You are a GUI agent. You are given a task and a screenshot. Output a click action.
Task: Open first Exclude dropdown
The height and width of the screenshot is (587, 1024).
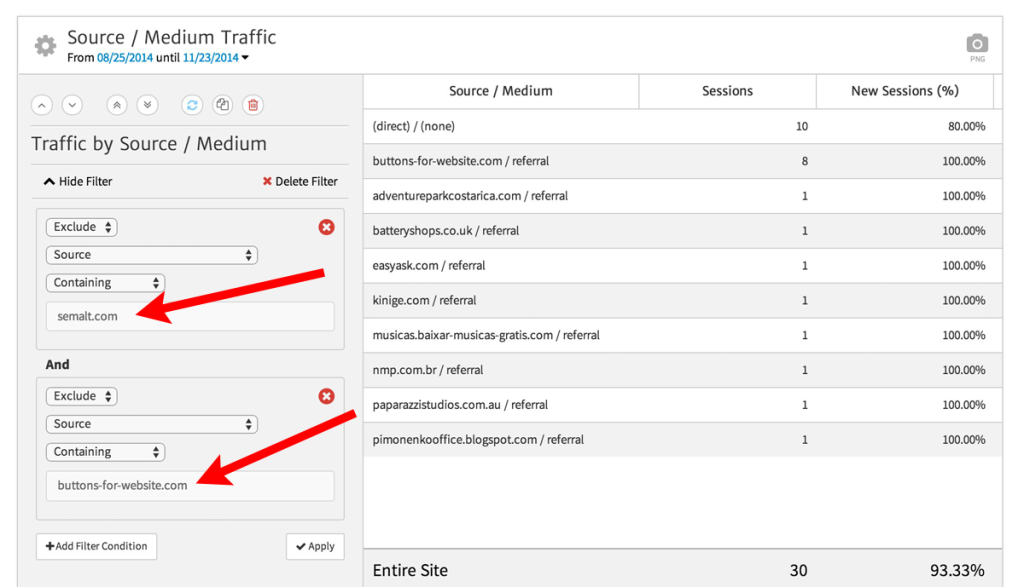[x=82, y=227]
